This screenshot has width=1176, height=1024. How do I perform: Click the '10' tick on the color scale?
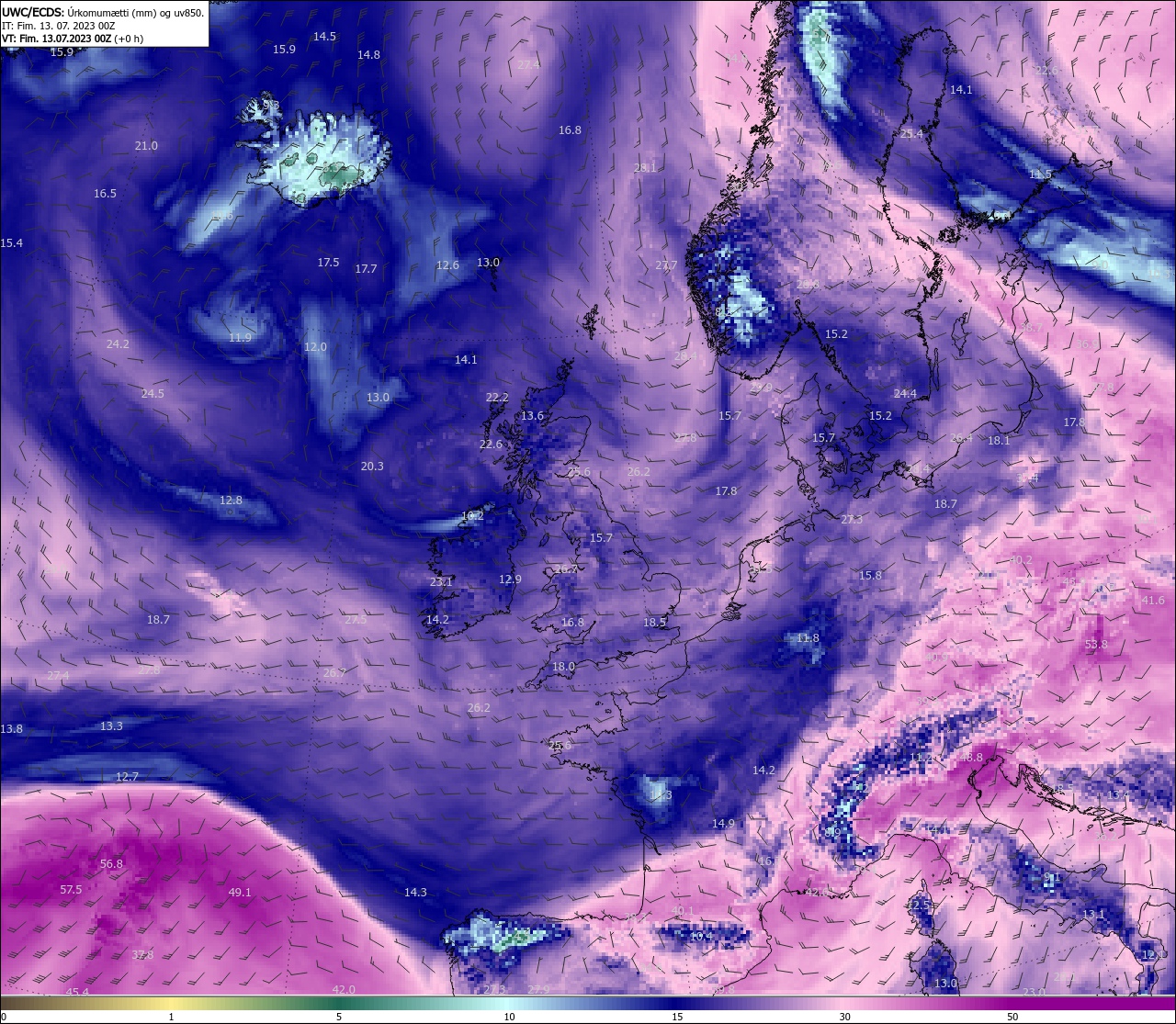[509, 1017]
